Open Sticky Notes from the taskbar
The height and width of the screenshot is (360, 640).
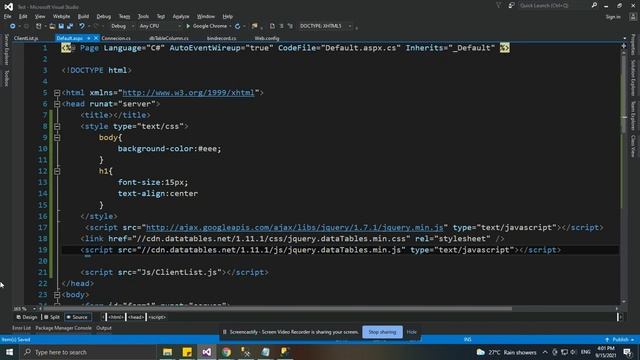(x=187, y=352)
